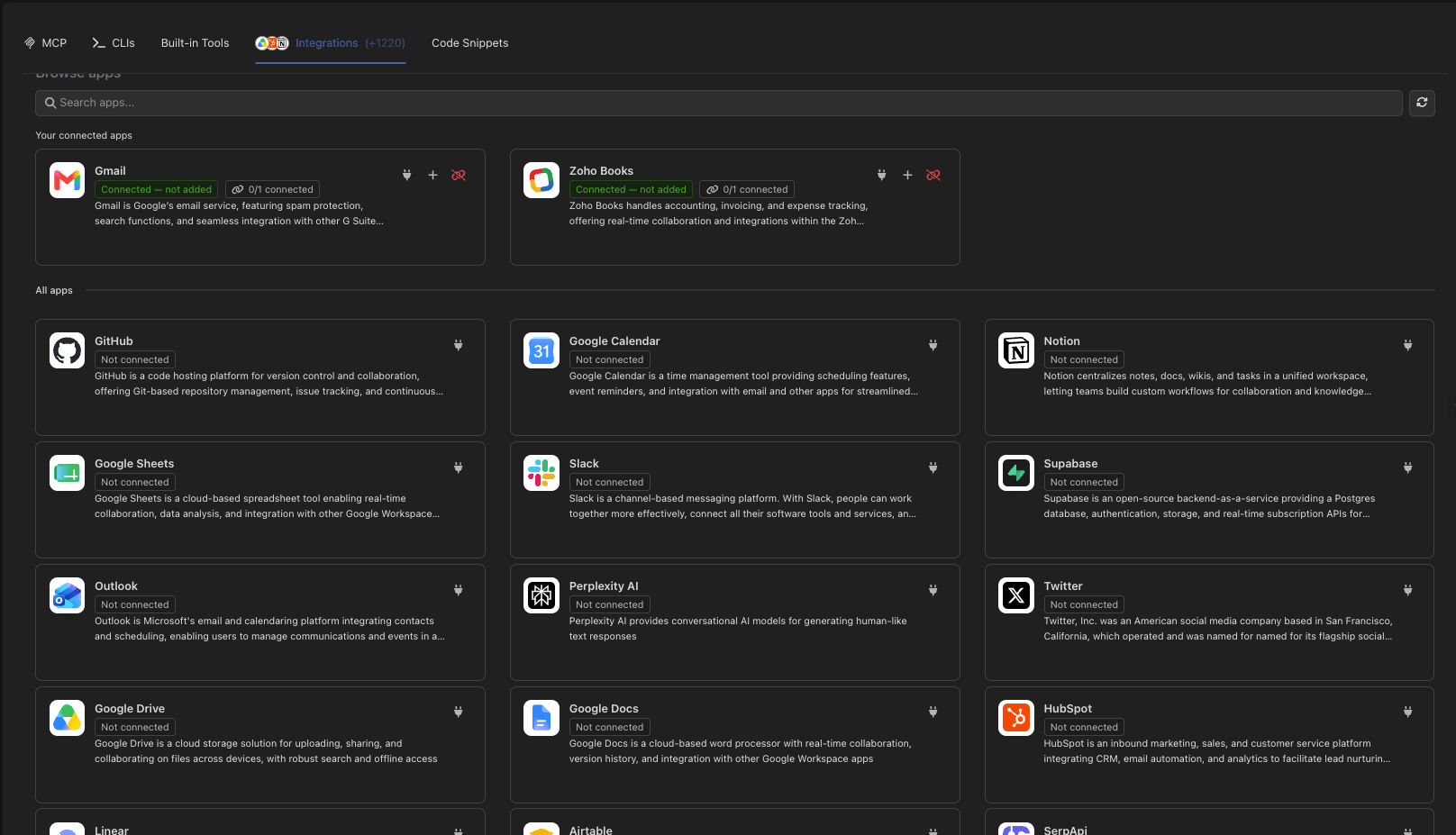Click the HubSpot logo
Viewport: 1456px width, 835px height.
1016,718
